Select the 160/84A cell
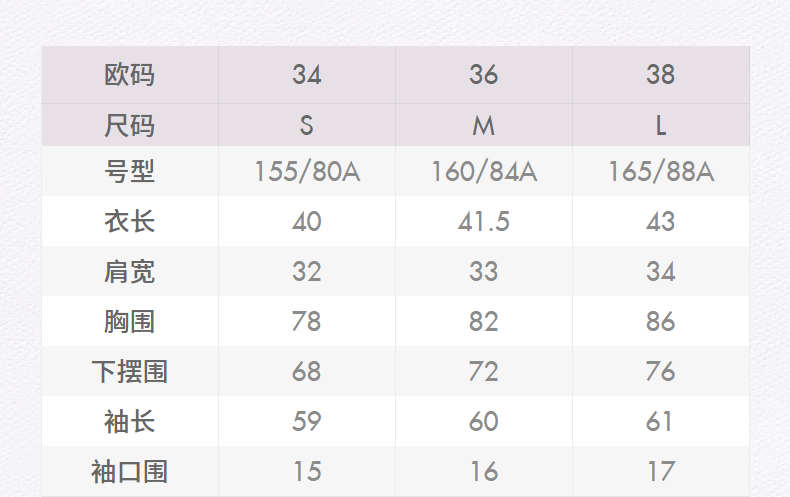 (x=484, y=172)
